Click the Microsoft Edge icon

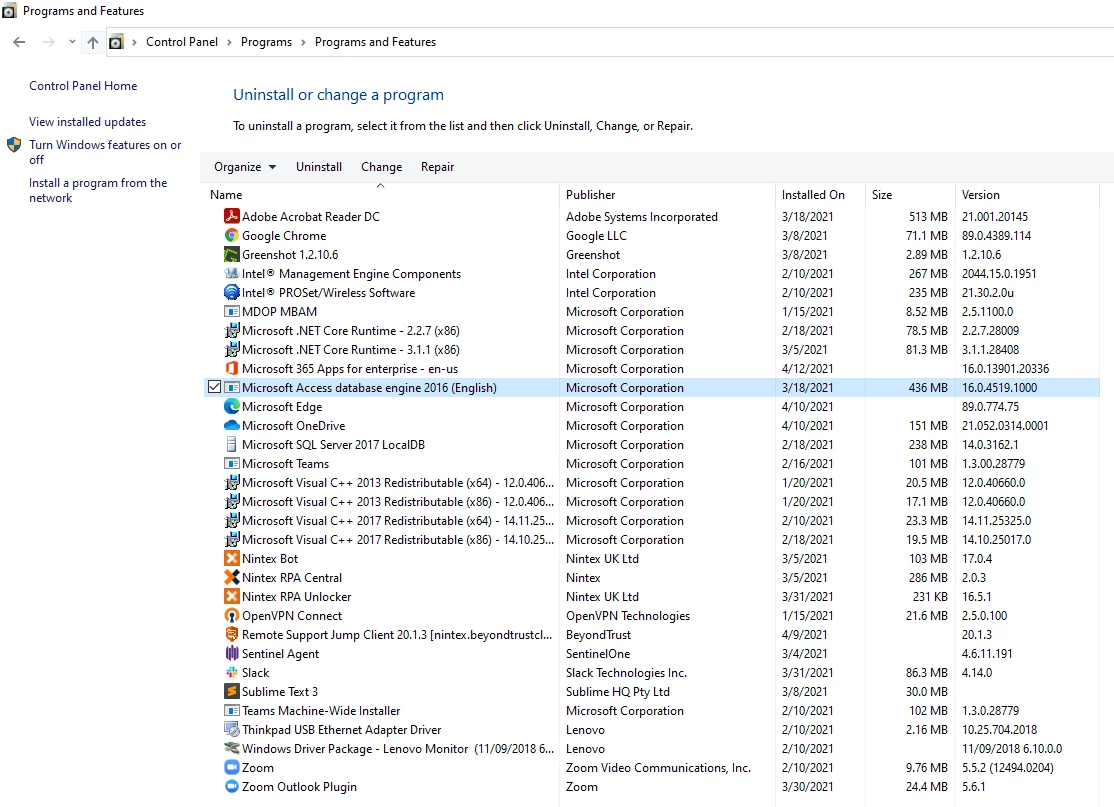click(x=232, y=406)
